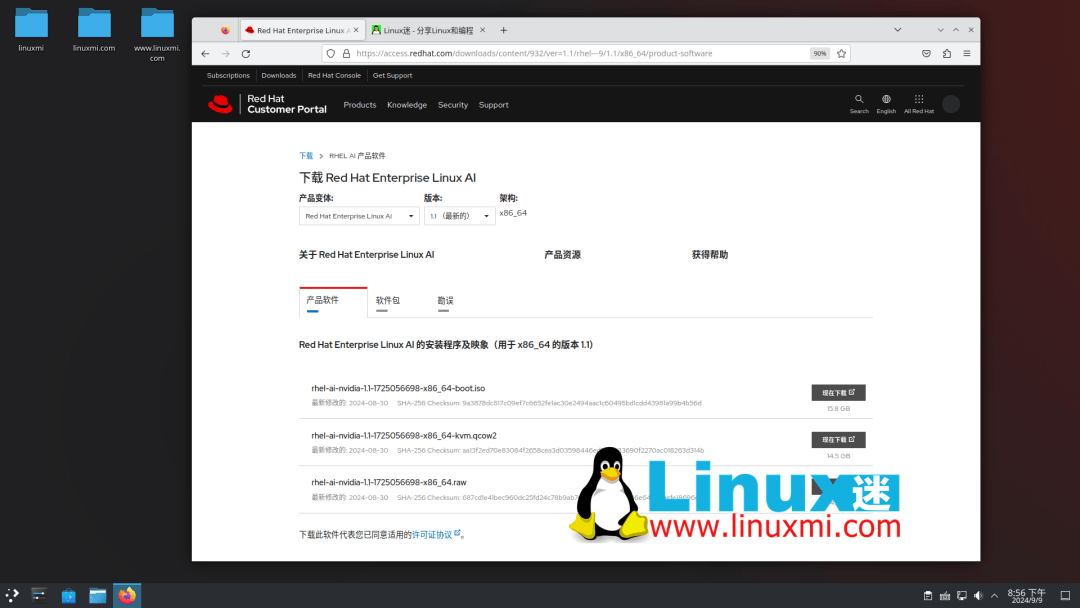Click the tracking protection shield icon
Screen dimensions: 1080x608
coord(330,53)
